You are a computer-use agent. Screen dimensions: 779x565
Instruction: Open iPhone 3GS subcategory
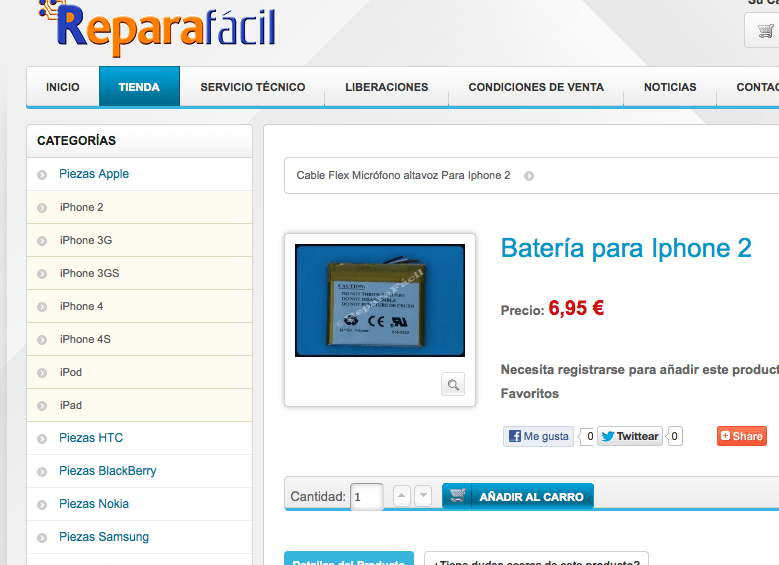[x=89, y=273]
